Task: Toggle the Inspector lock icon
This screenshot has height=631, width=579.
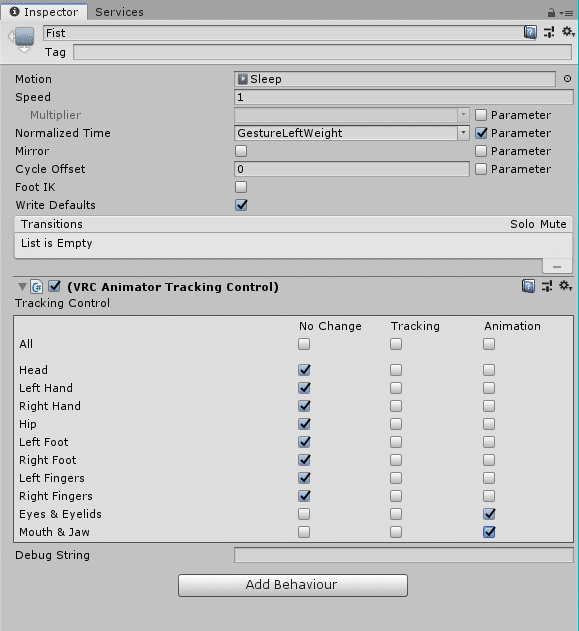Action: point(551,12)
